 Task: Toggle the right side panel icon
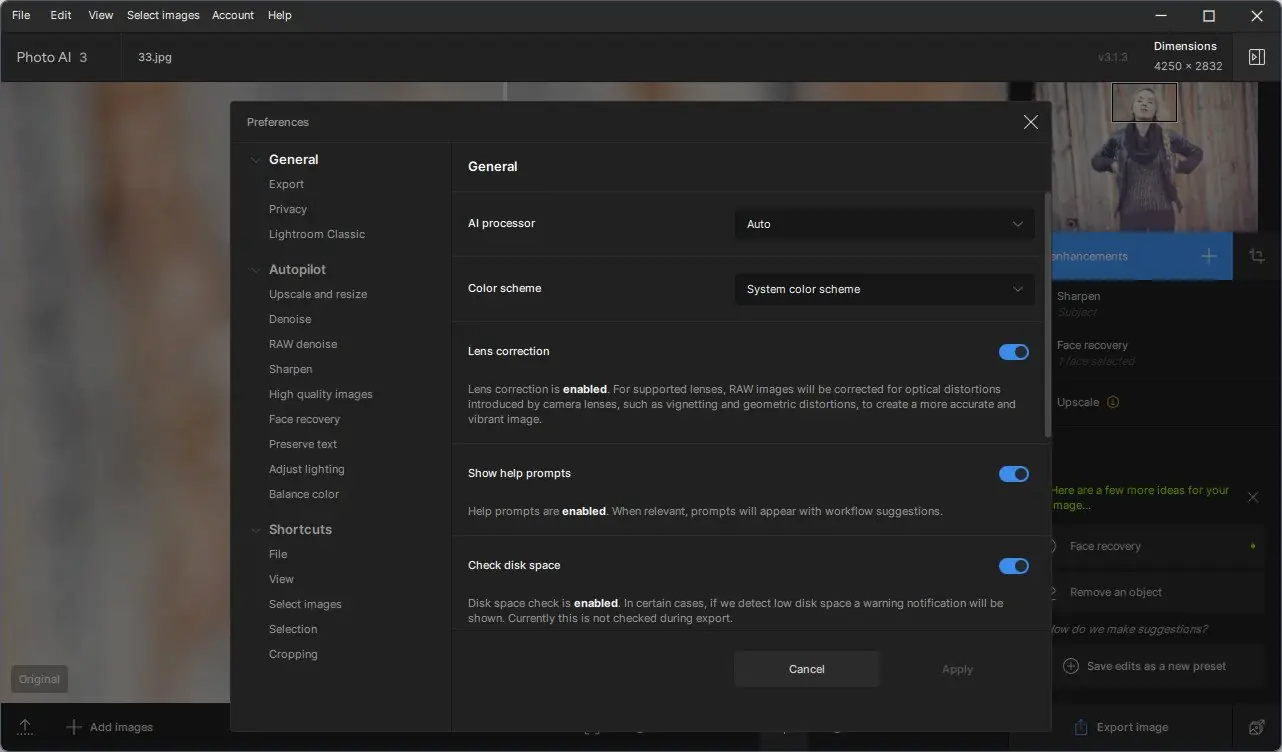pyautogui.click(x=1257, y=57)
